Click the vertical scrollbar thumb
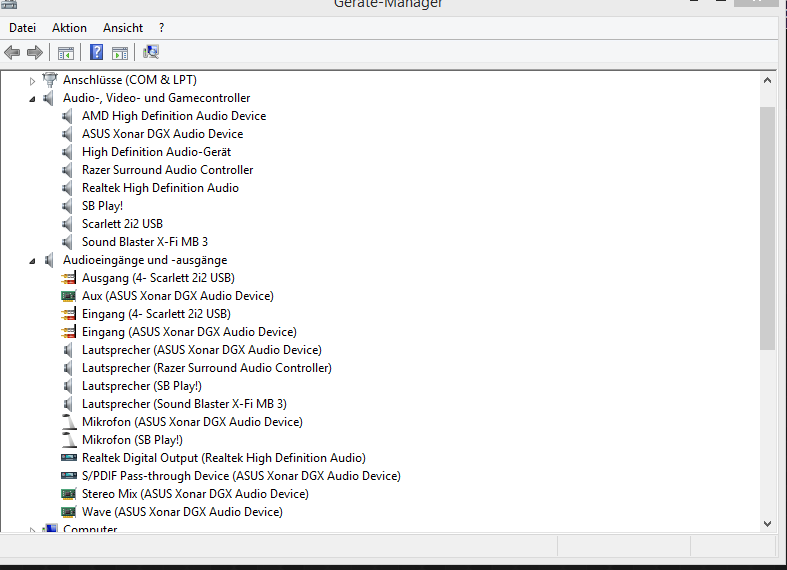787x570 pixels. coord(767,228)
